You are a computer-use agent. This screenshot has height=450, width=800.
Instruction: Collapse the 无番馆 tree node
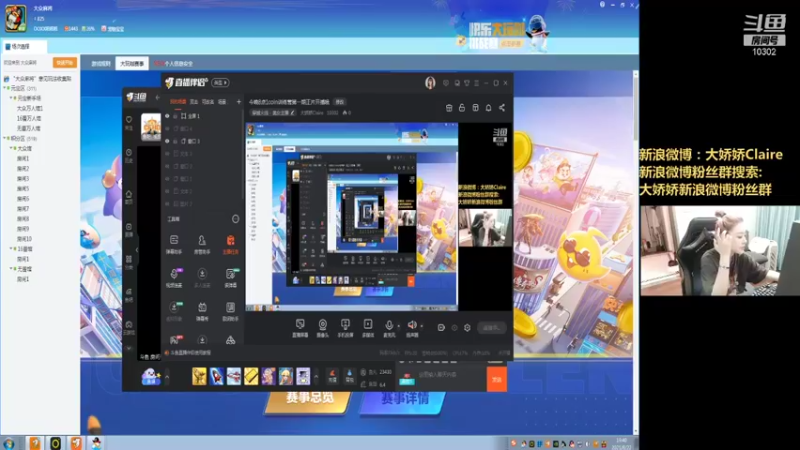click(x=11, y=269)
